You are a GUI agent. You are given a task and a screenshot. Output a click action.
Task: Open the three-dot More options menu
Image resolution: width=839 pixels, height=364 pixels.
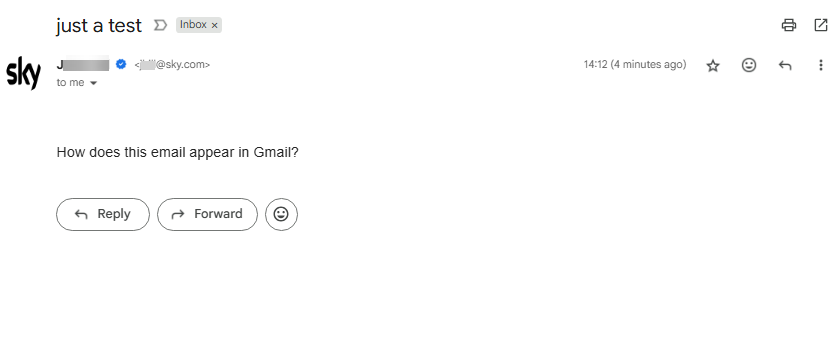pyautogui.click(x=821, y=65)
